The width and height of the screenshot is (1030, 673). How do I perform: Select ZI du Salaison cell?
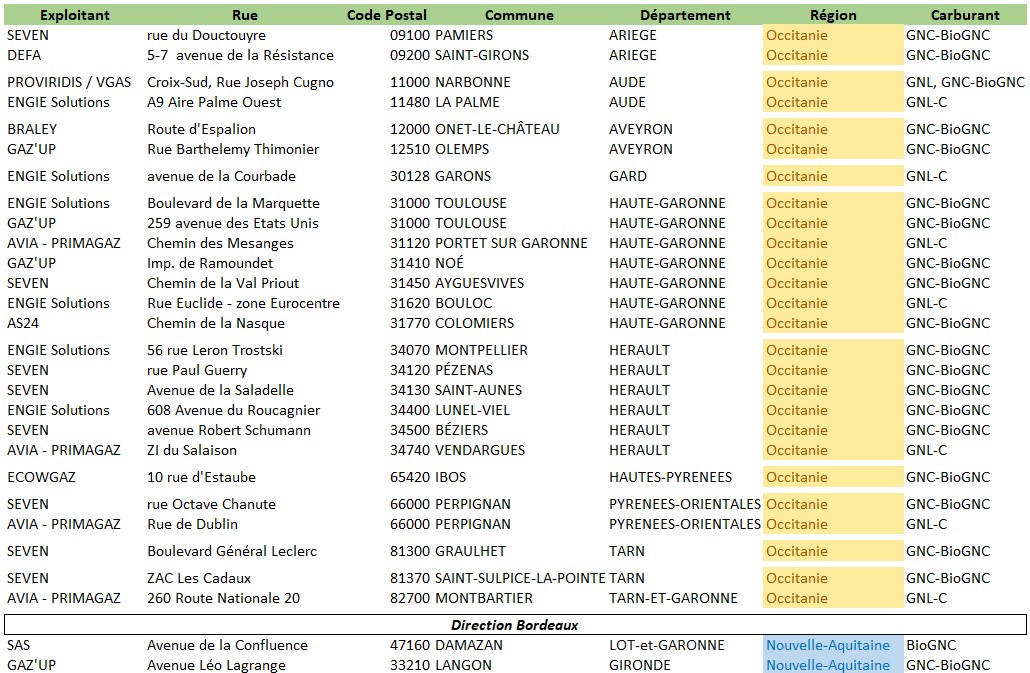click(x=192, y=450)
